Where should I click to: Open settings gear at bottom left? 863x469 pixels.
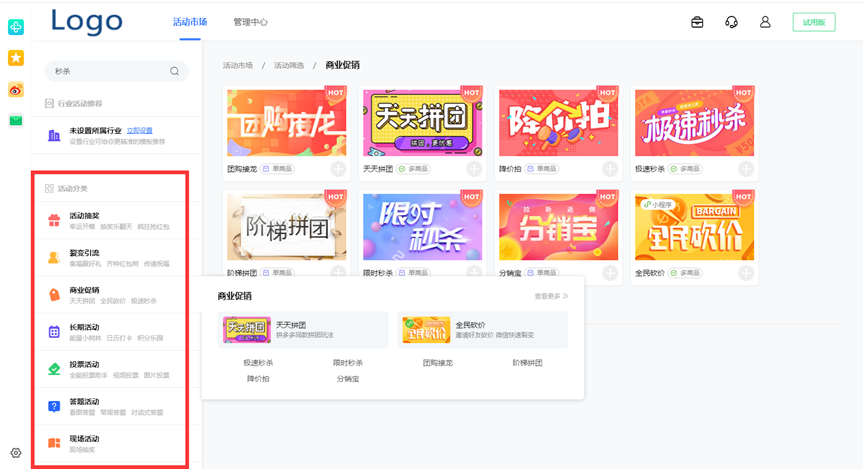click(16, 453)
